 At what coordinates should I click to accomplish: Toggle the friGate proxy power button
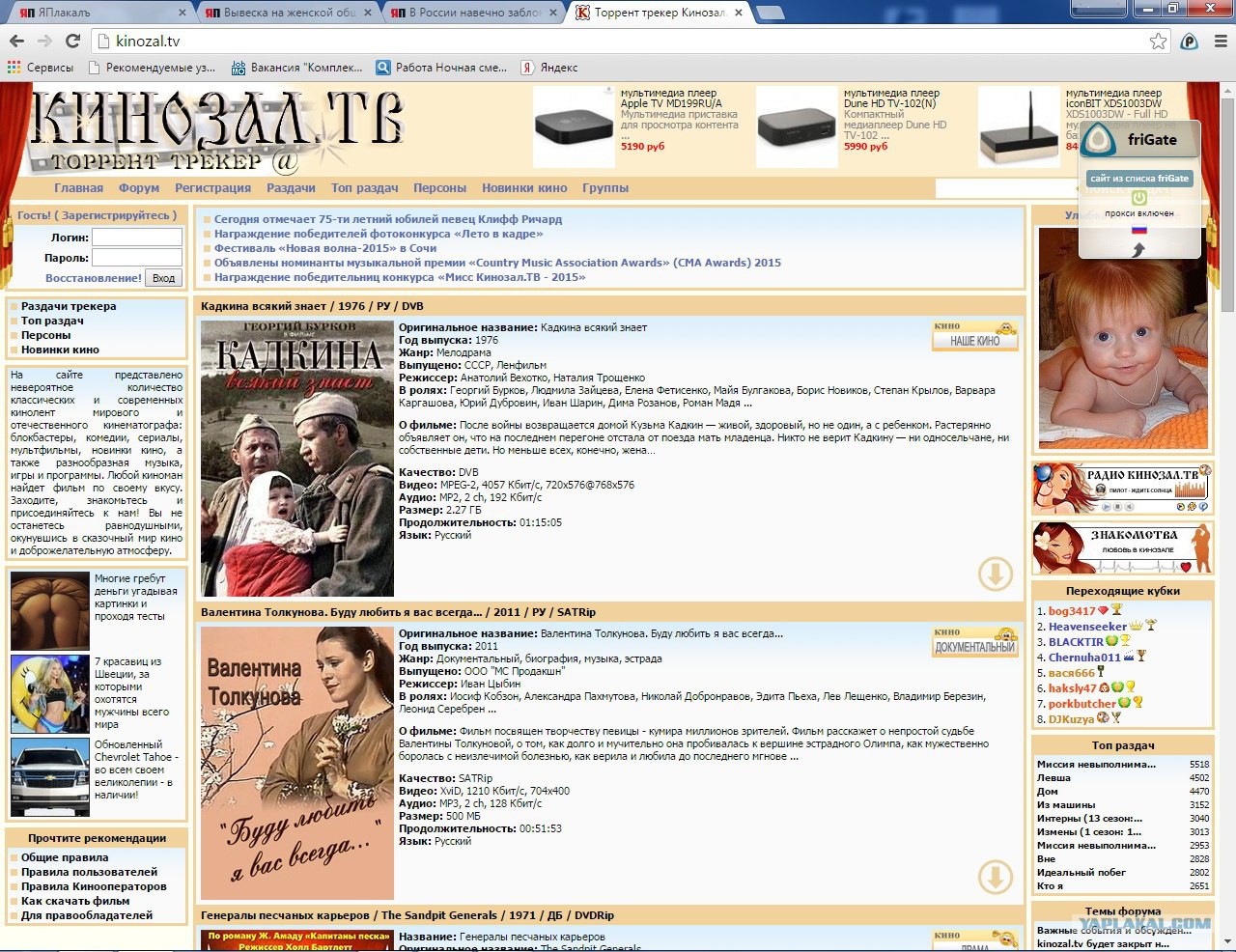[x=1139, y=197]
